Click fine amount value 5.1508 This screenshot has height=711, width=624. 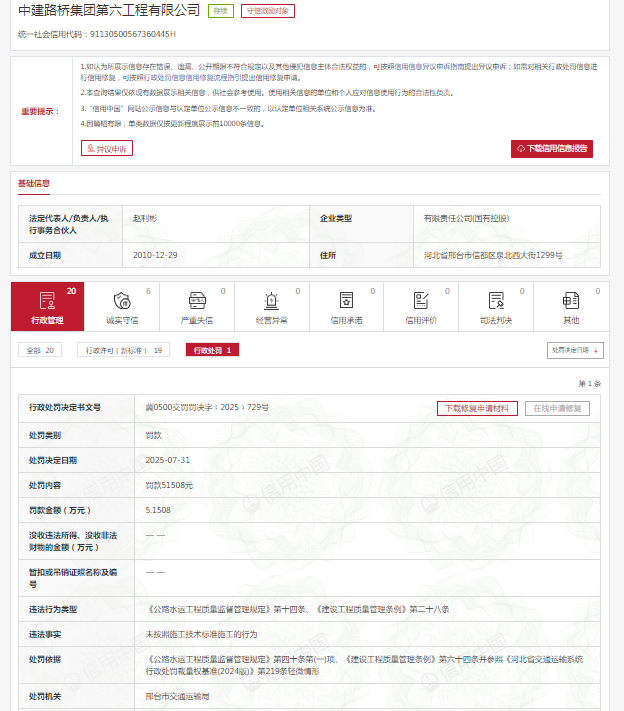[x=158, y=510]
